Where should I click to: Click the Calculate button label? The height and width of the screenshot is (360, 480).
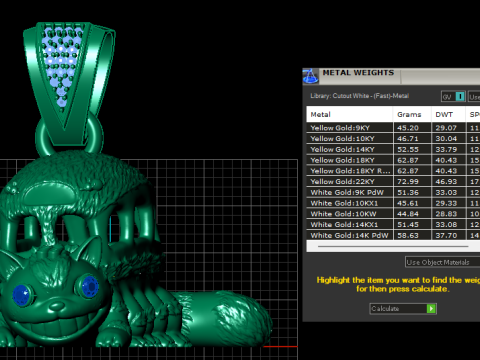385,309
